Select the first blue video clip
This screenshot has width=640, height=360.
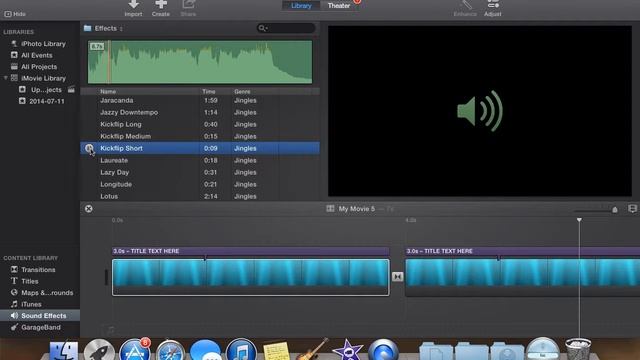pos(251,277)
